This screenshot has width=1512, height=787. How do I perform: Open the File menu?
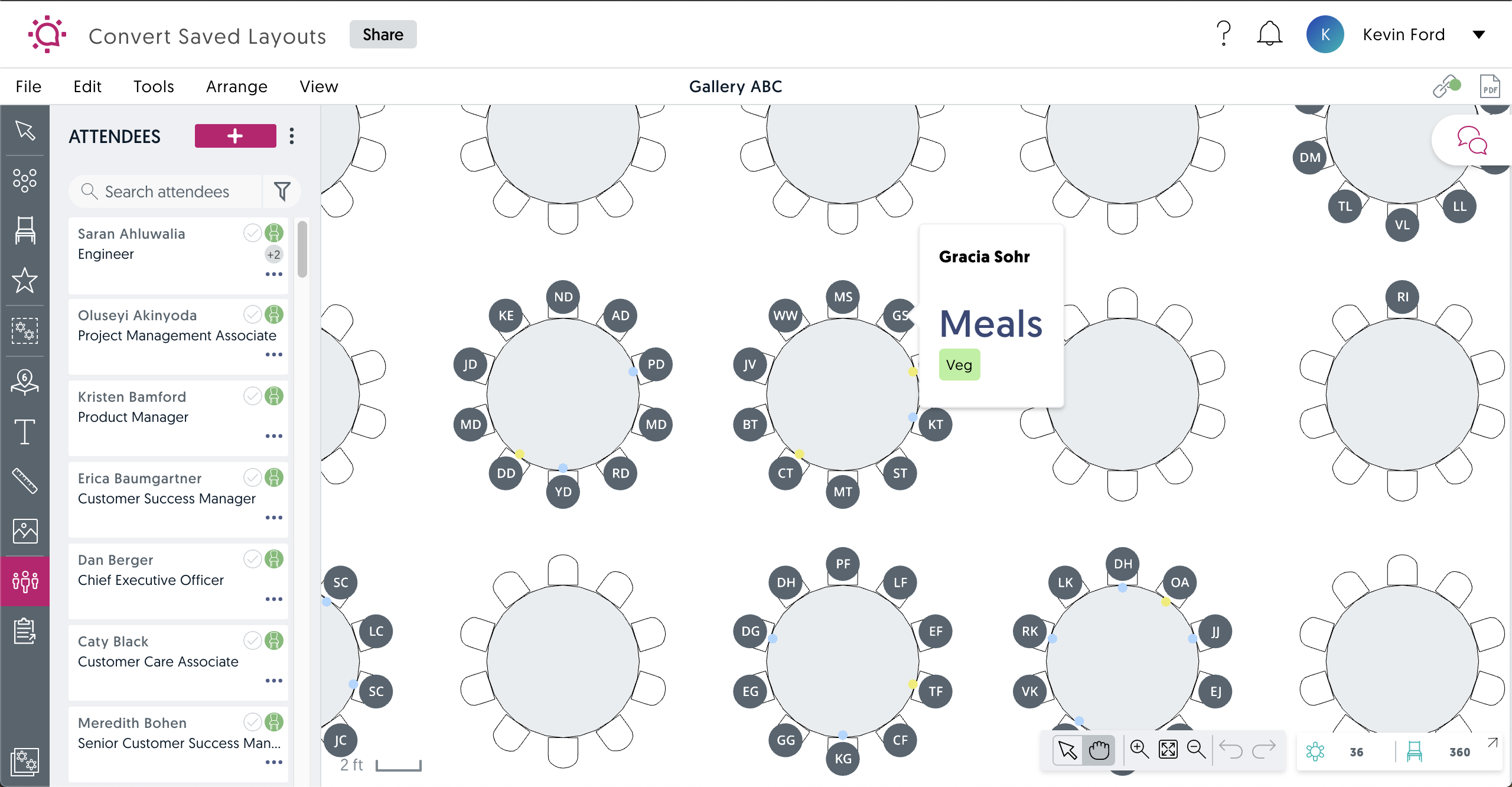27,86
